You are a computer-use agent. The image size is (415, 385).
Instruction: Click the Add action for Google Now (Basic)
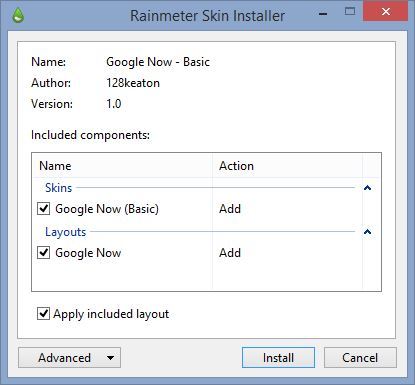tap(230, 209)
